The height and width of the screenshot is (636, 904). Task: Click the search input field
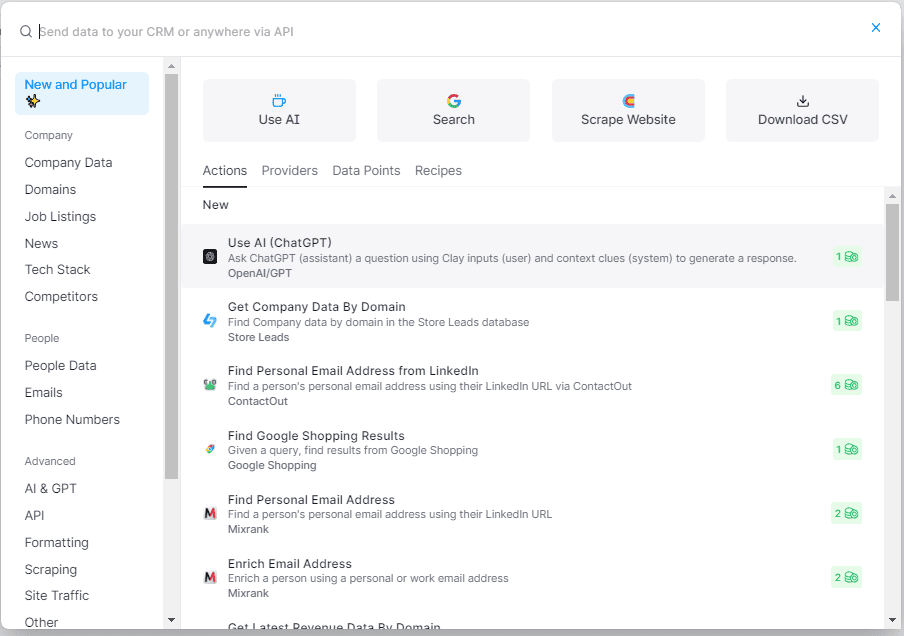click(x=450, y=32)
